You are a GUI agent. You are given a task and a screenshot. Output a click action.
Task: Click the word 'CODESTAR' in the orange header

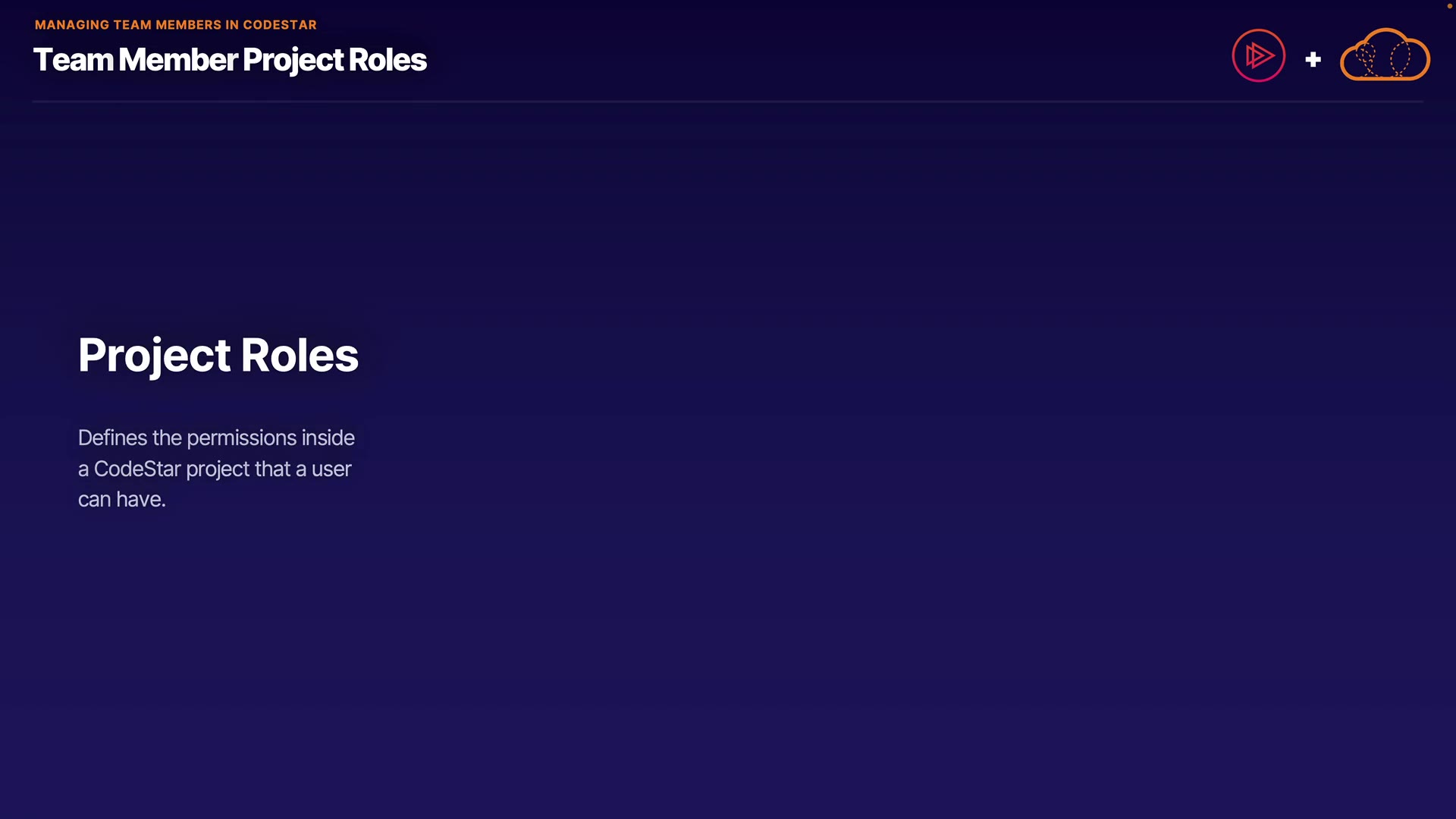point(280,25)
